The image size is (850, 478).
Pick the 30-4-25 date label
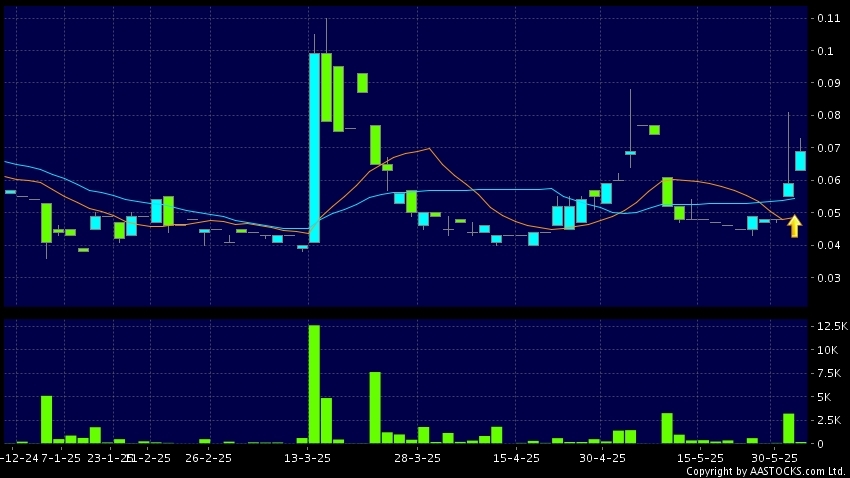602,458
